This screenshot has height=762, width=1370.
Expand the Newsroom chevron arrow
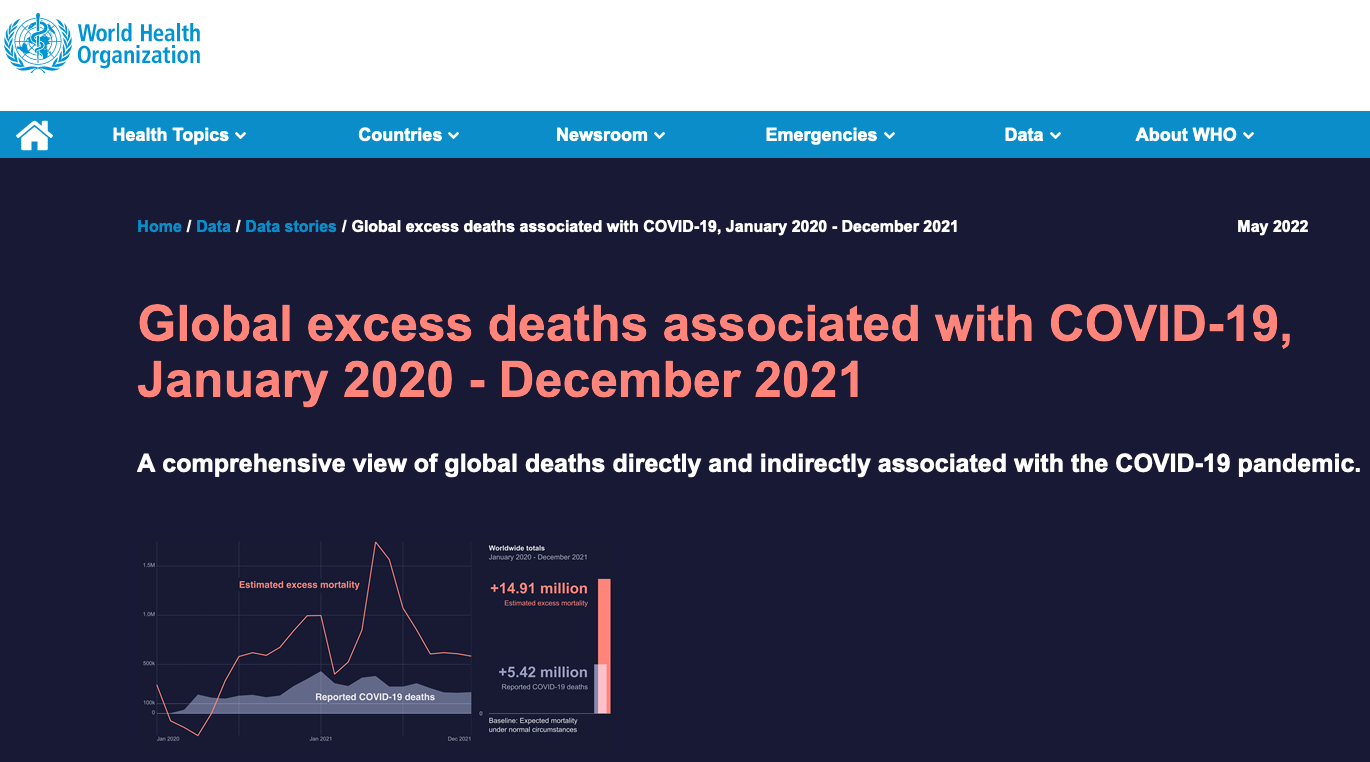659,136
